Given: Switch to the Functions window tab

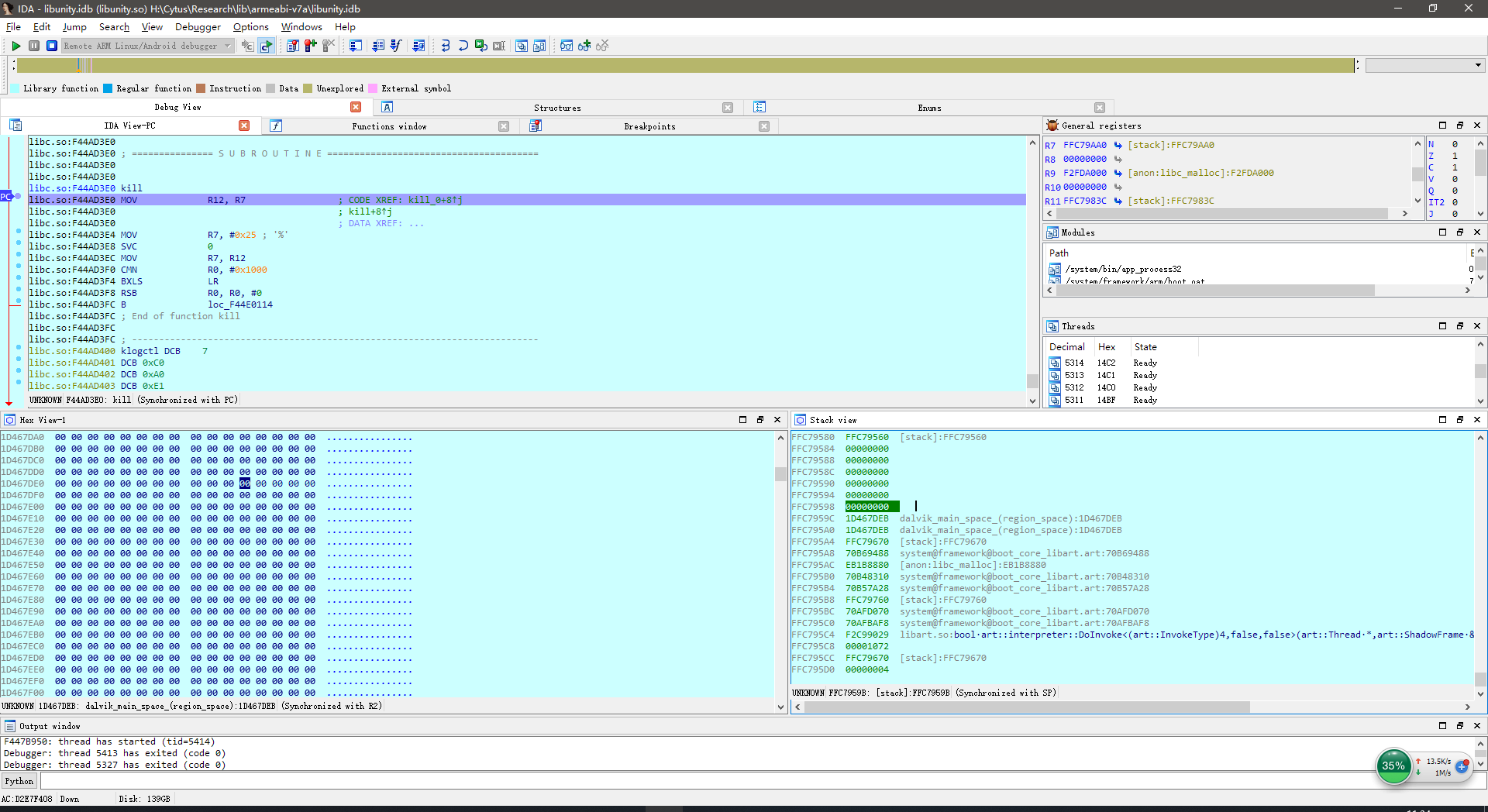Looking at the screenshot, I should pyautogui.click(x=389, y=126).
